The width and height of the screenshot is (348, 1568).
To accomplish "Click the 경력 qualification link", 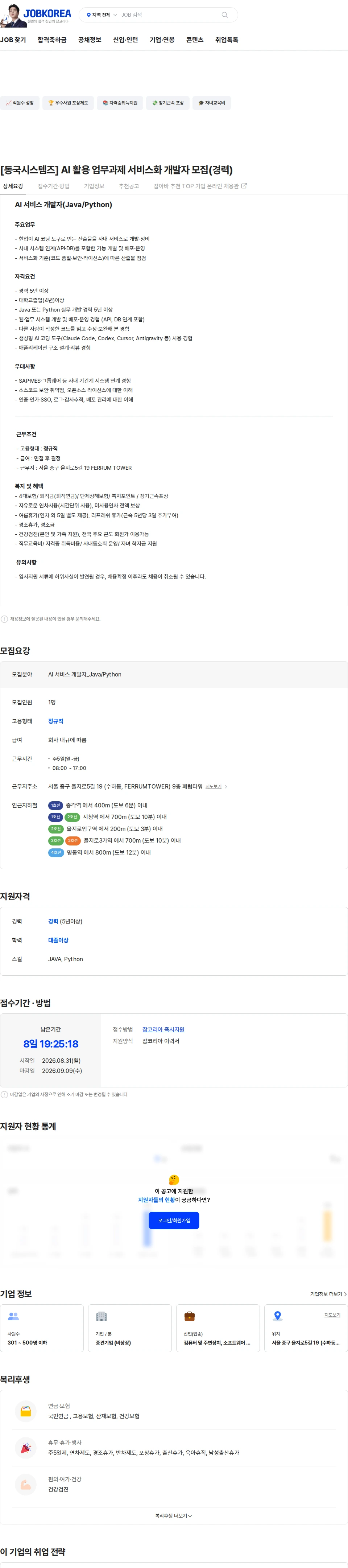I will point(53,922).
